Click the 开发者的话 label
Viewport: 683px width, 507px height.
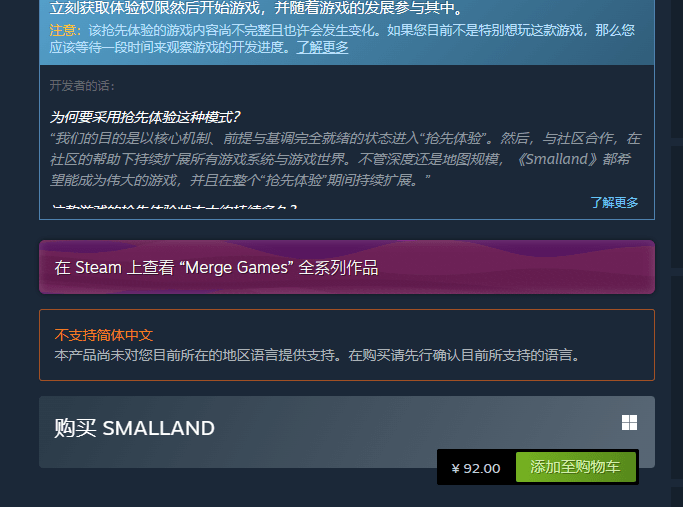[x=82, y=86]
